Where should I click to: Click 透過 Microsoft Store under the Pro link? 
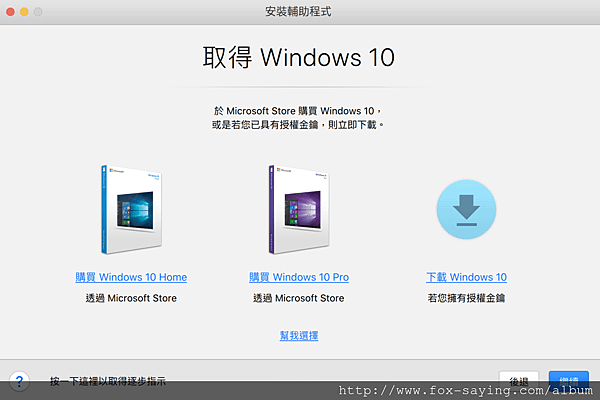tap(299, 298)
